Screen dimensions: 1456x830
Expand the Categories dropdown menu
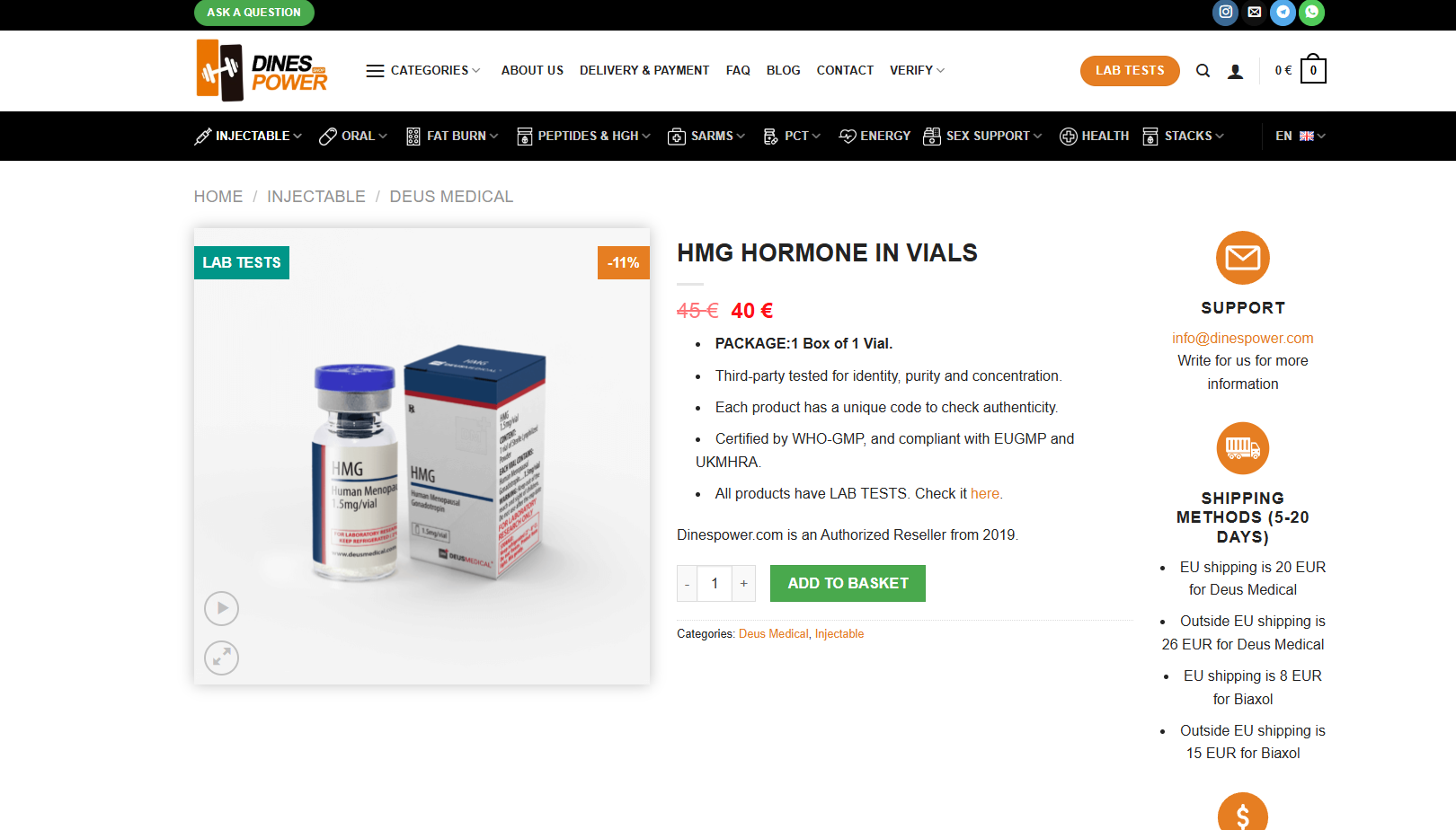coord(423,71)
